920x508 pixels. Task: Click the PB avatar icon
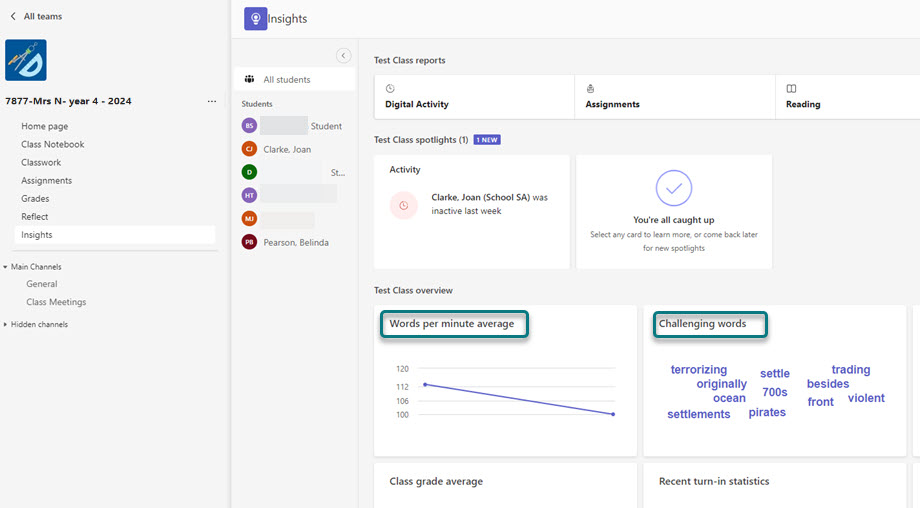pos(249,242)
